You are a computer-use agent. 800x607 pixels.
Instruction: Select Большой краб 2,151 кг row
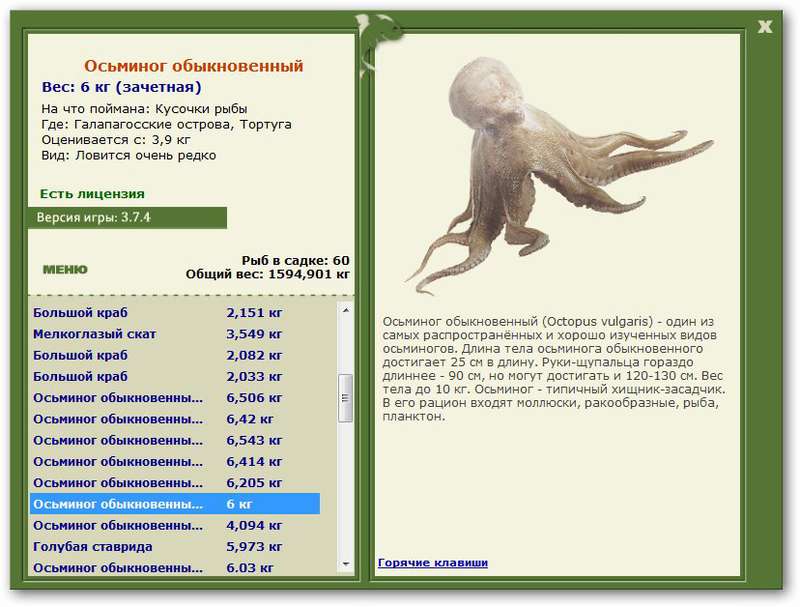[175, 313]
